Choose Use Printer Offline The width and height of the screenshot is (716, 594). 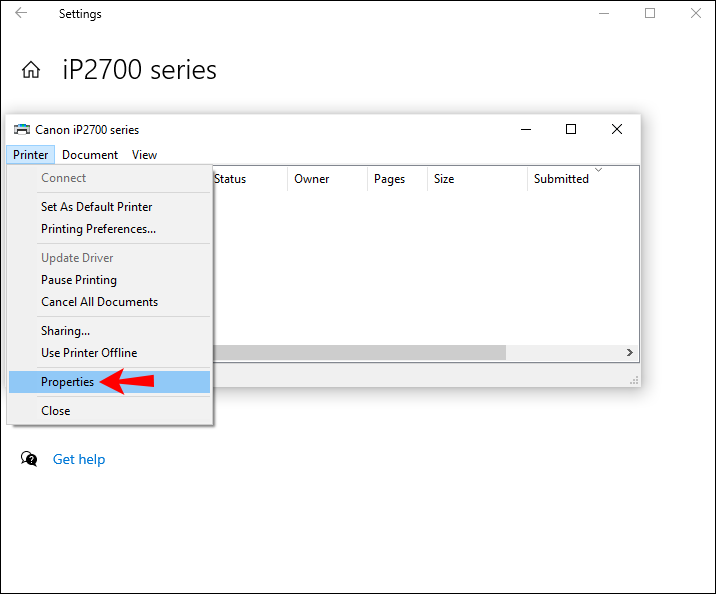click(110, 353)
